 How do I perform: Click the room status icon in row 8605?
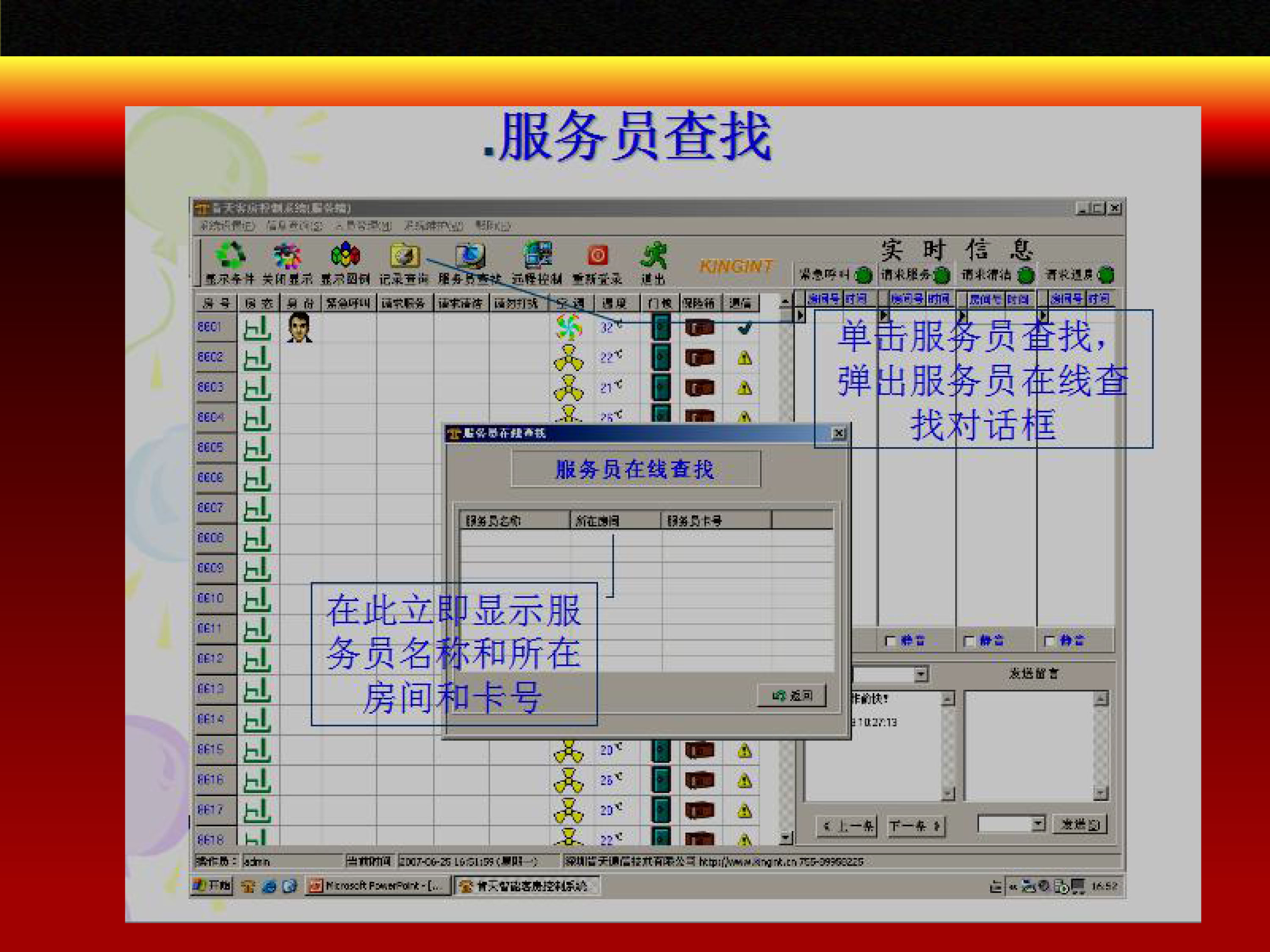point(257,448)
